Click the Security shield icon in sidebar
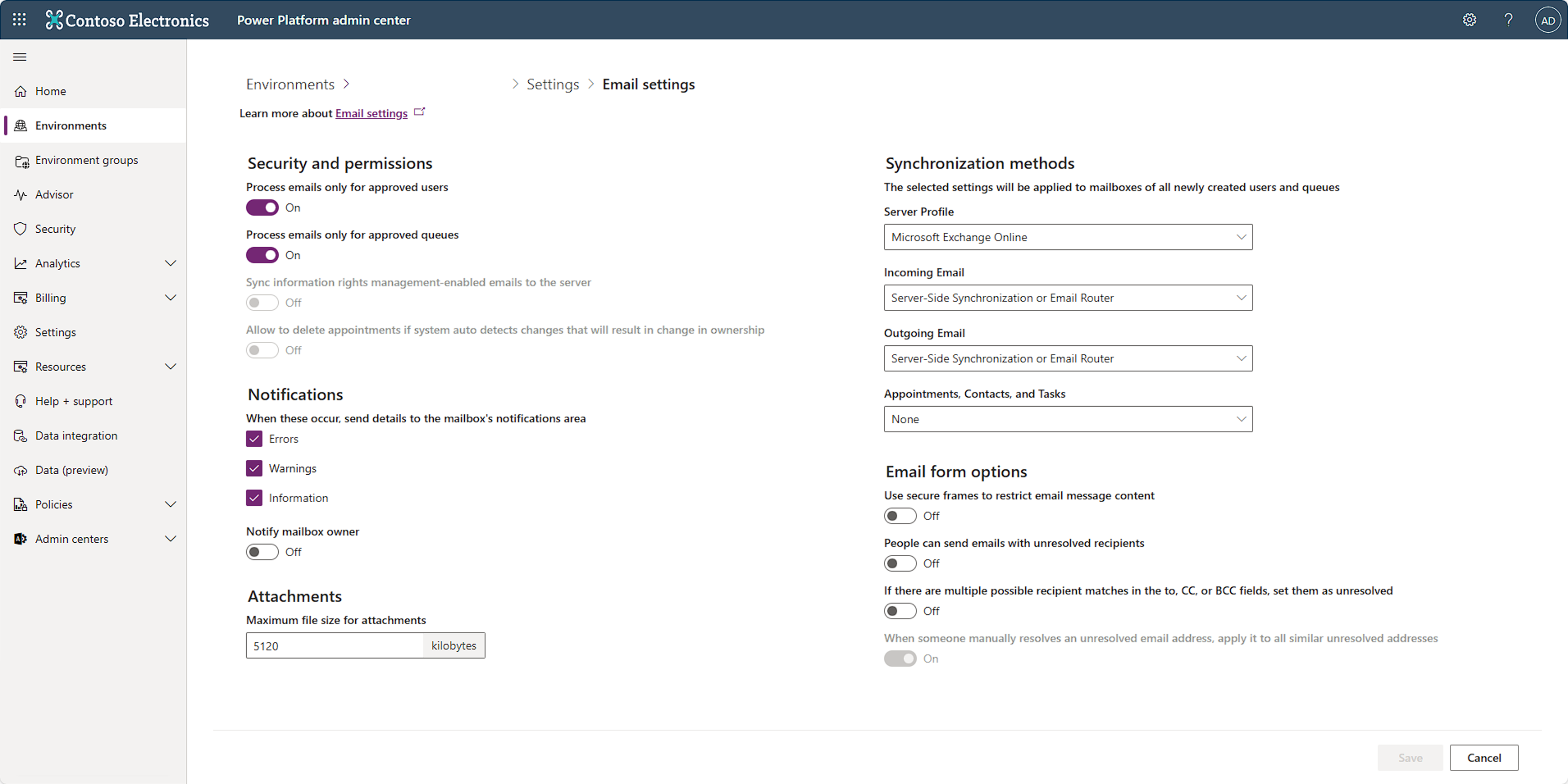 21,229
